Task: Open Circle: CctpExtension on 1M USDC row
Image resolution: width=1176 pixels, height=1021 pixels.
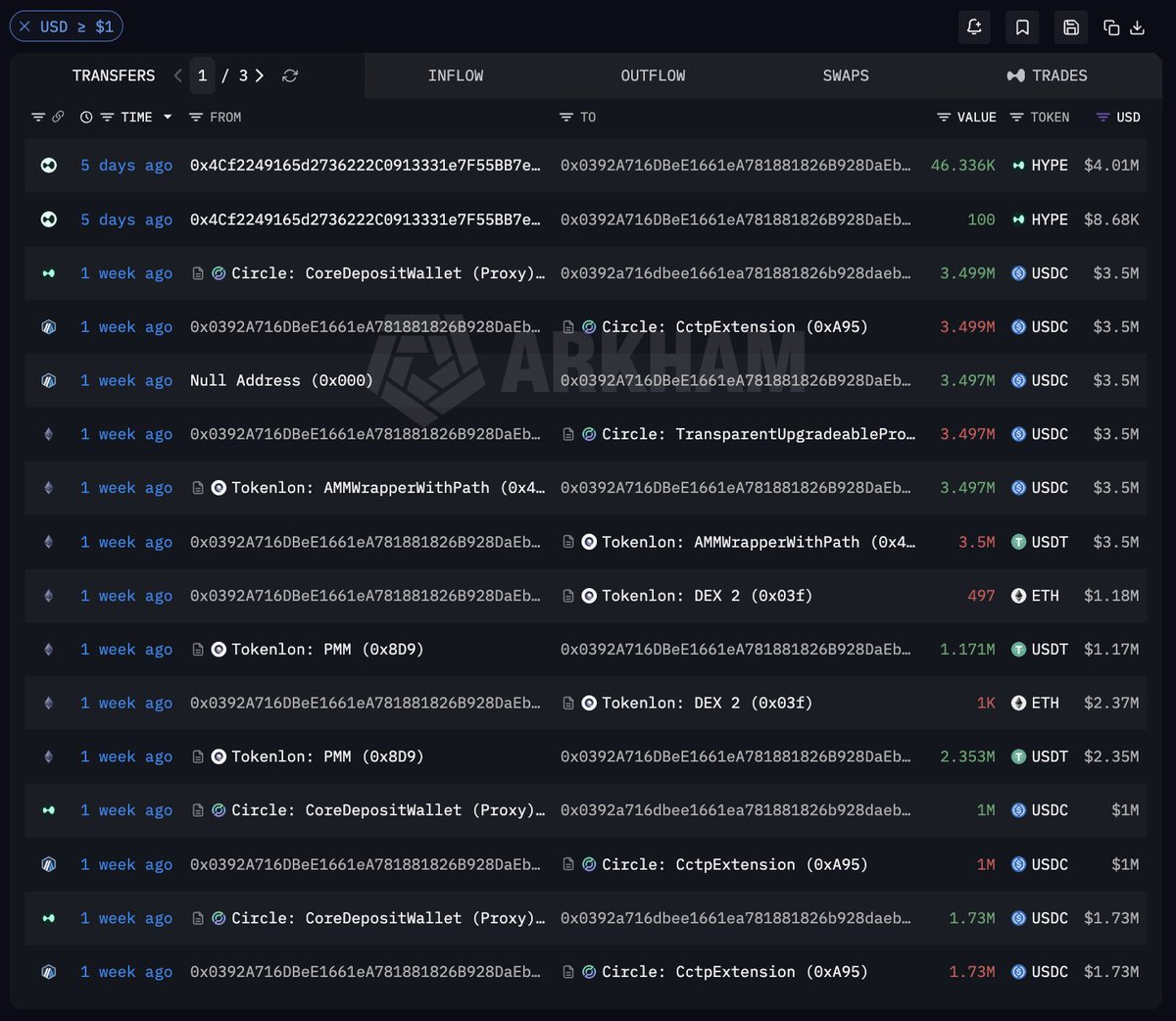Action: (x=734, y=864)
